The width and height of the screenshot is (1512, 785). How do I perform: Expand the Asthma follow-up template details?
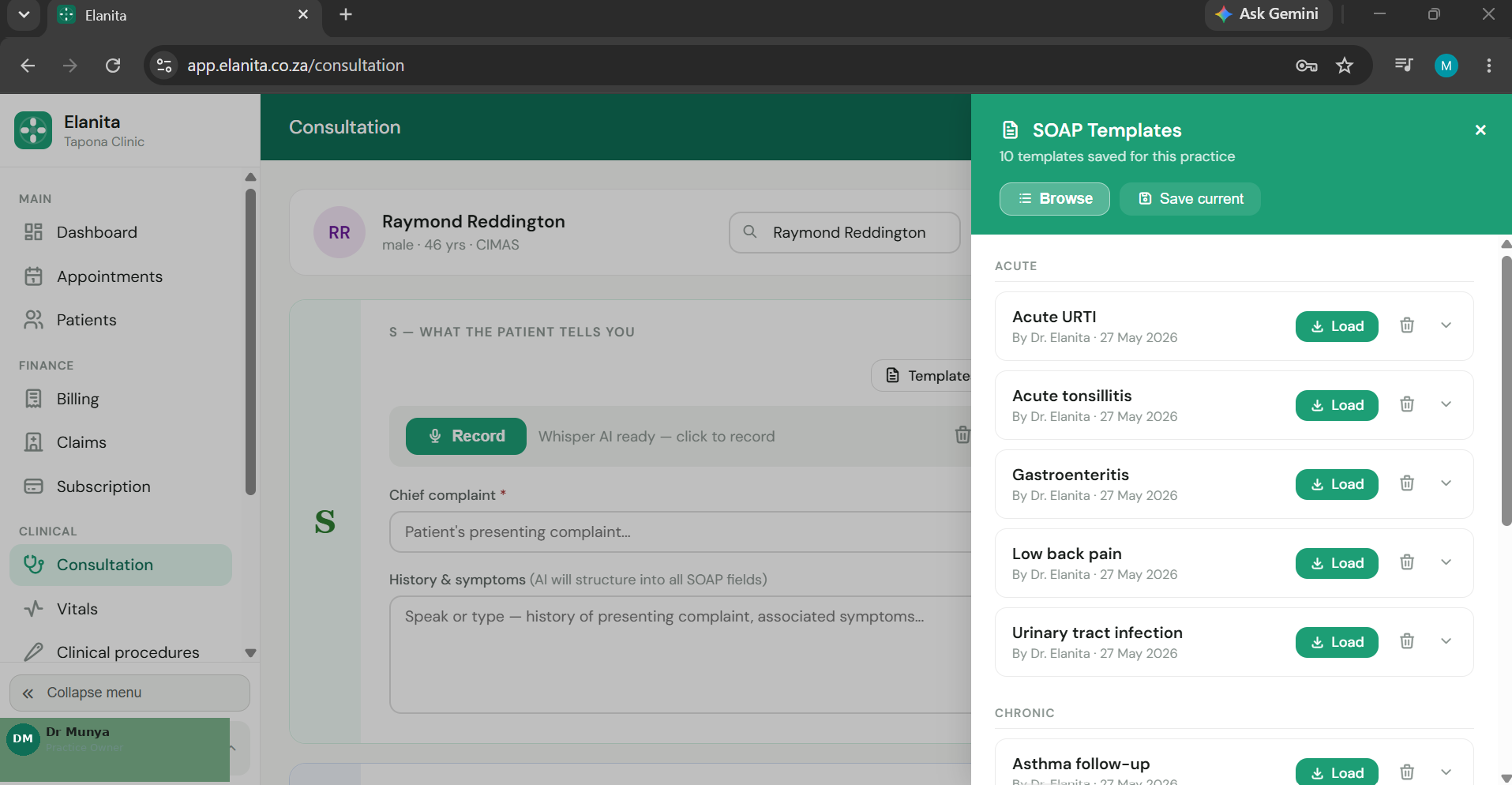1446,772
